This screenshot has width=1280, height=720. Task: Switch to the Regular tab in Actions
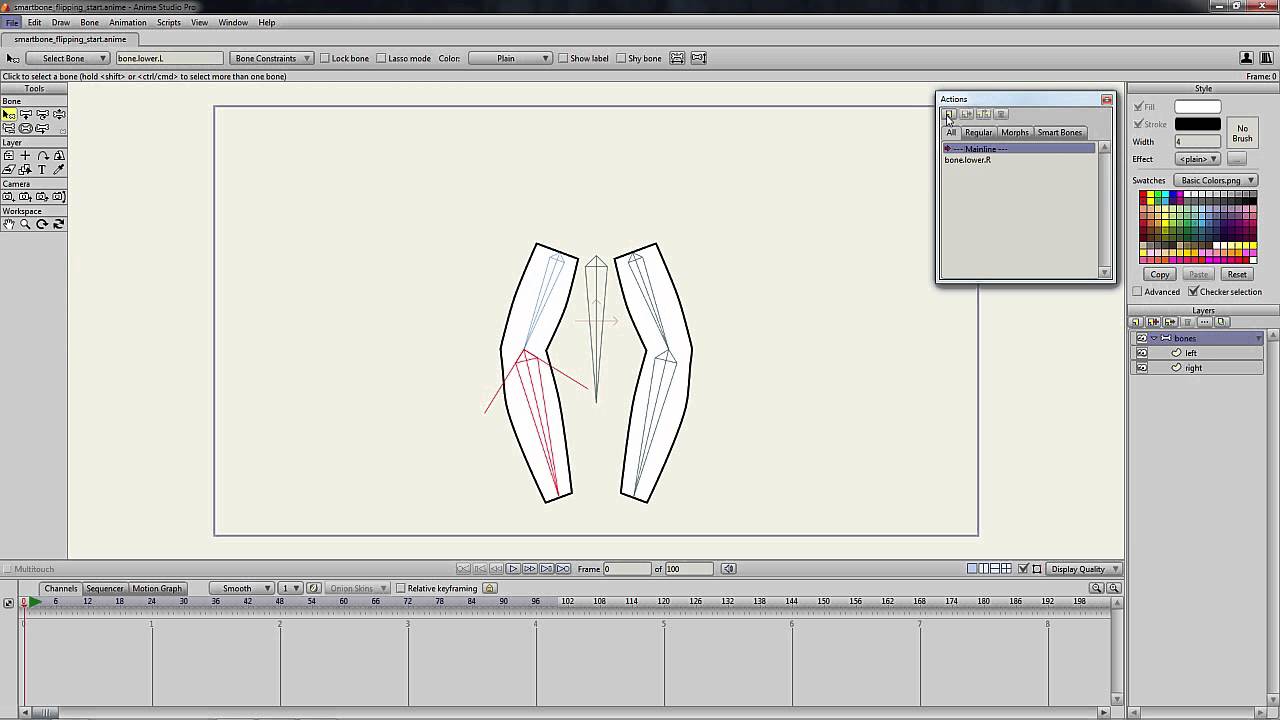coord(979,132)
